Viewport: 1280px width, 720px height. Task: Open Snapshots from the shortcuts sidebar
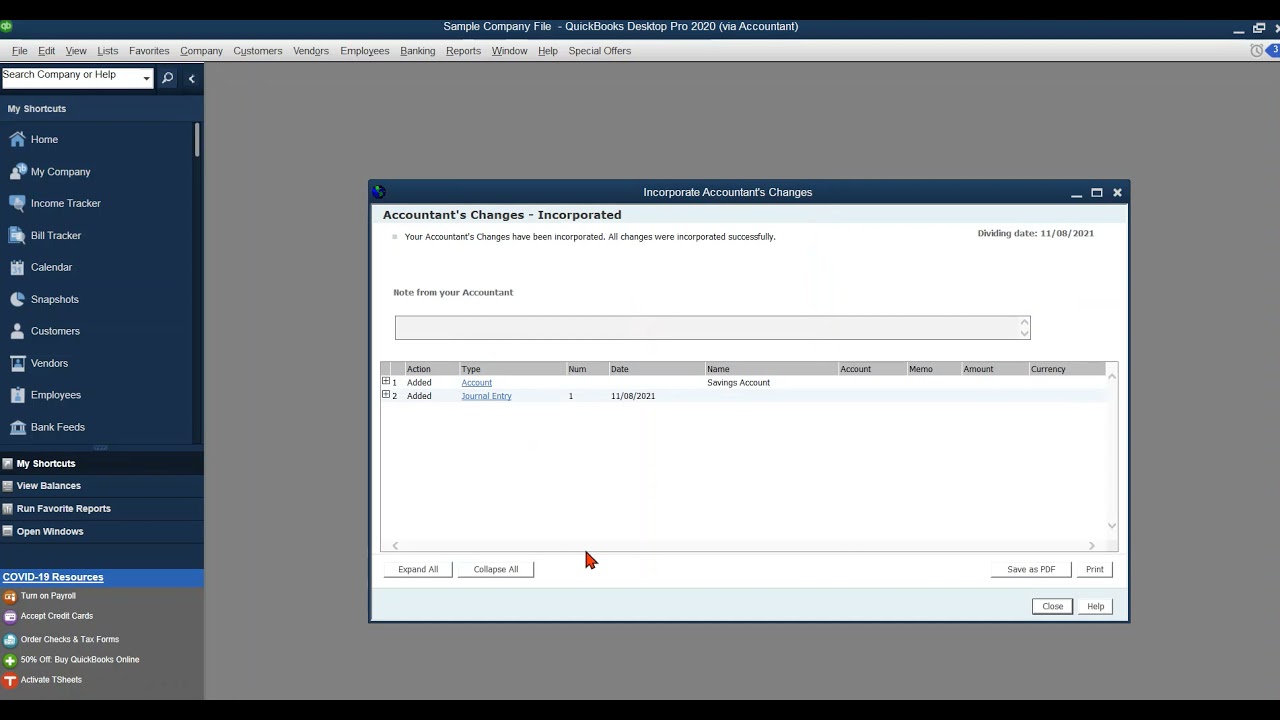point(54,299)
